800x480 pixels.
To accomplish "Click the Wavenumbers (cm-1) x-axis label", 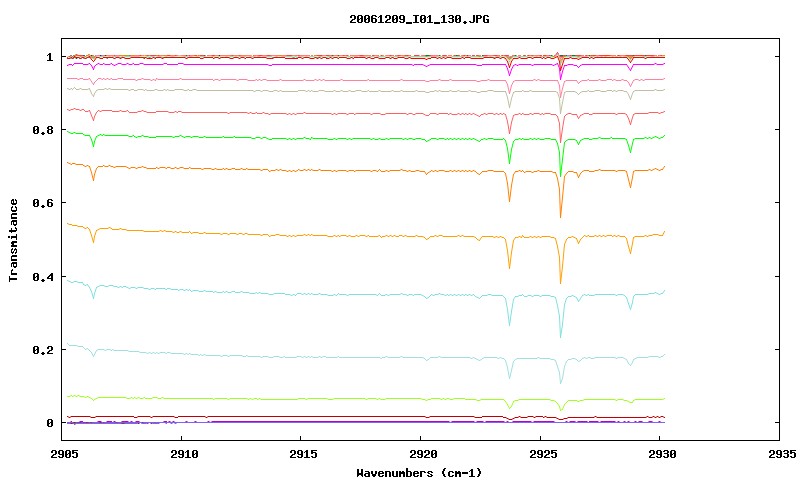I will pos(419,473).
